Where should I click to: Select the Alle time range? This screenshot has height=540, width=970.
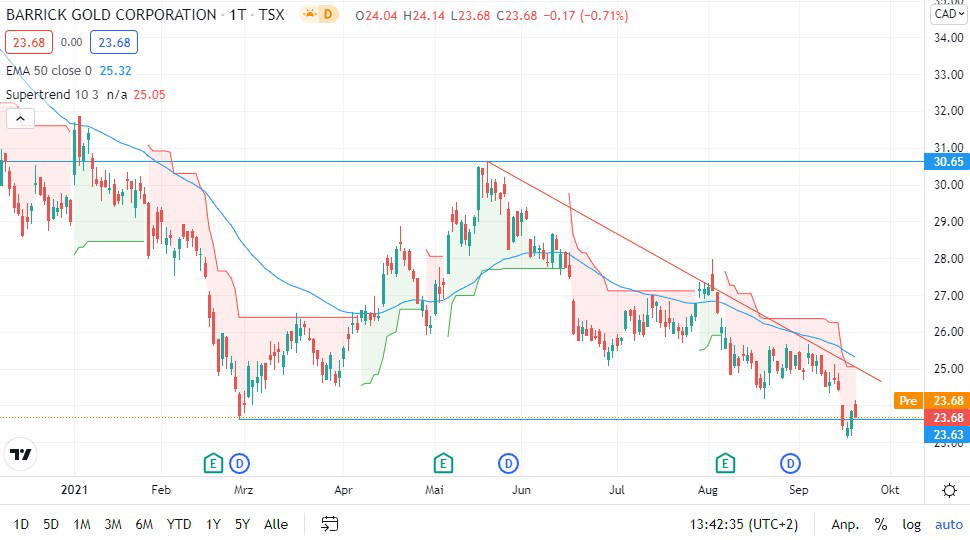tap(276, 525)
